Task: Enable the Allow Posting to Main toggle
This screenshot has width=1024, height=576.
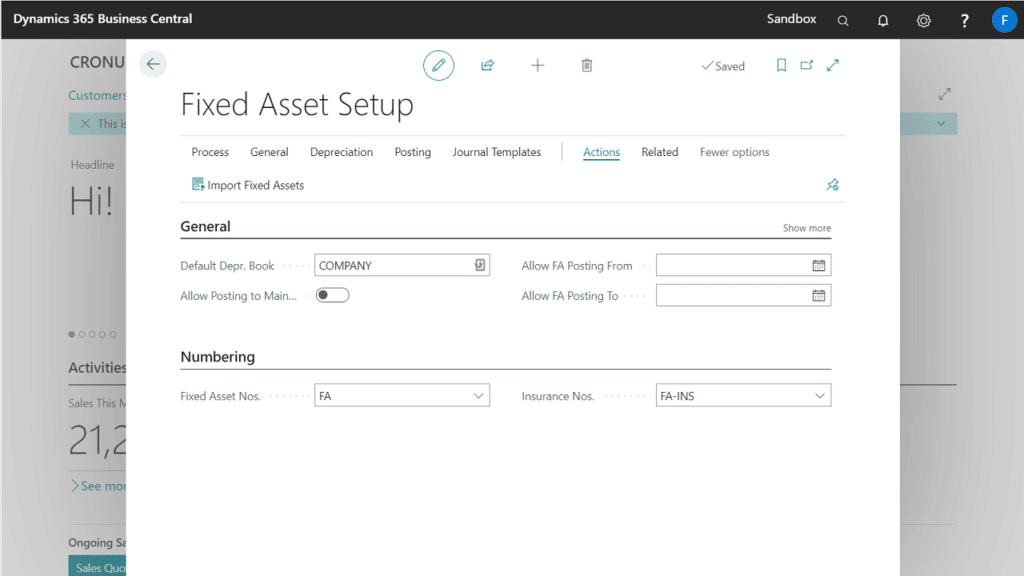Action: pos(331,294)
